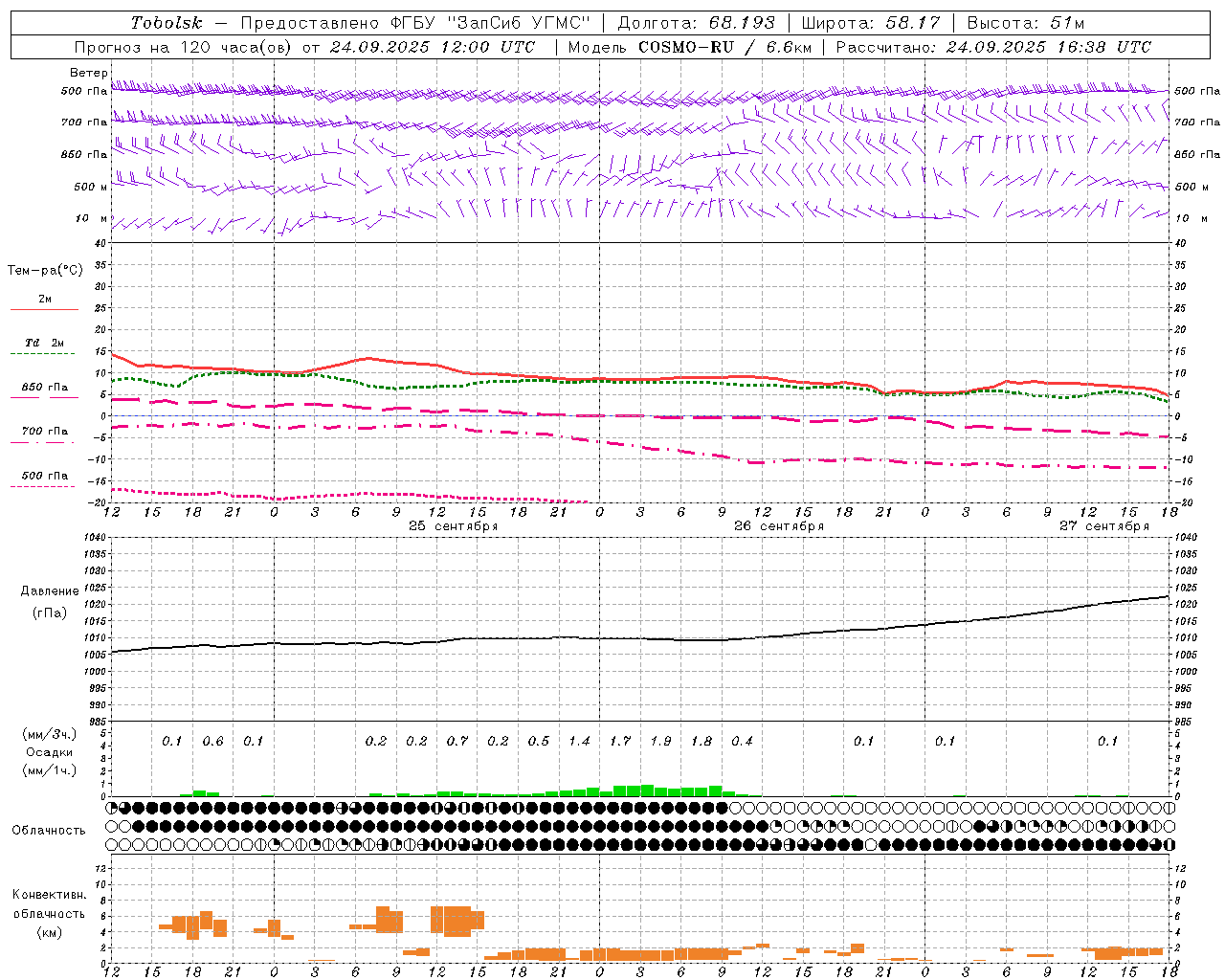The image size is (1225, 980).
Task: Click the 26 сентября date label
Action: [x=778, y=526]
